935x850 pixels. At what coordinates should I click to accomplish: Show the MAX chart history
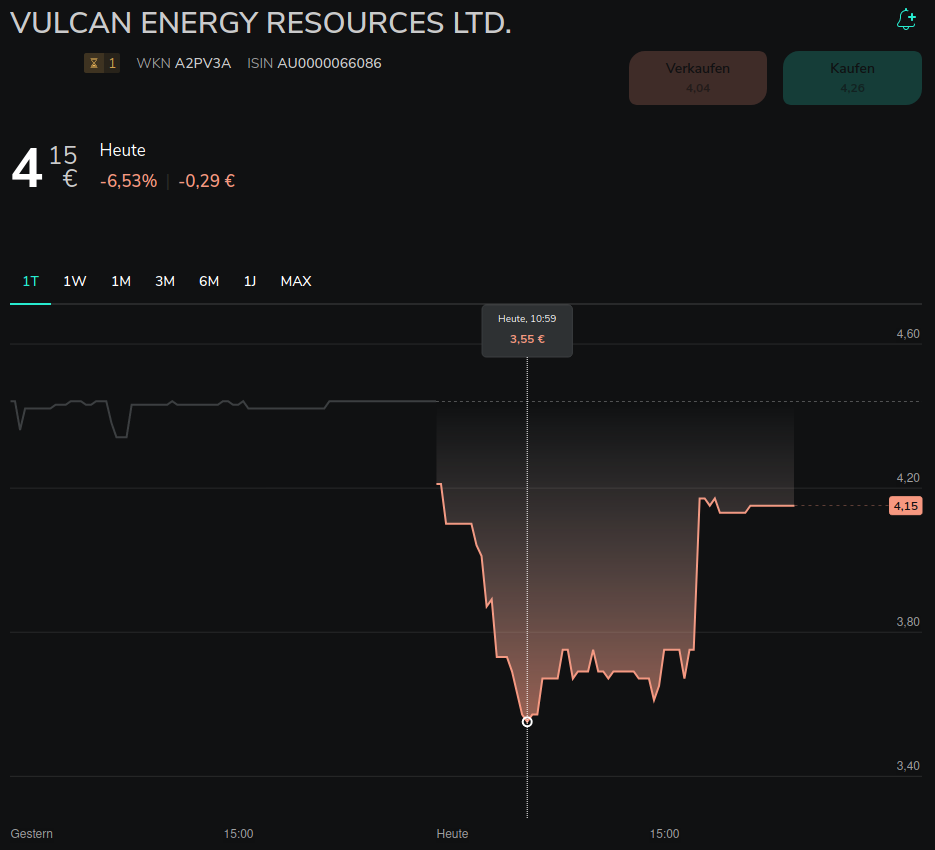point(296,281)
